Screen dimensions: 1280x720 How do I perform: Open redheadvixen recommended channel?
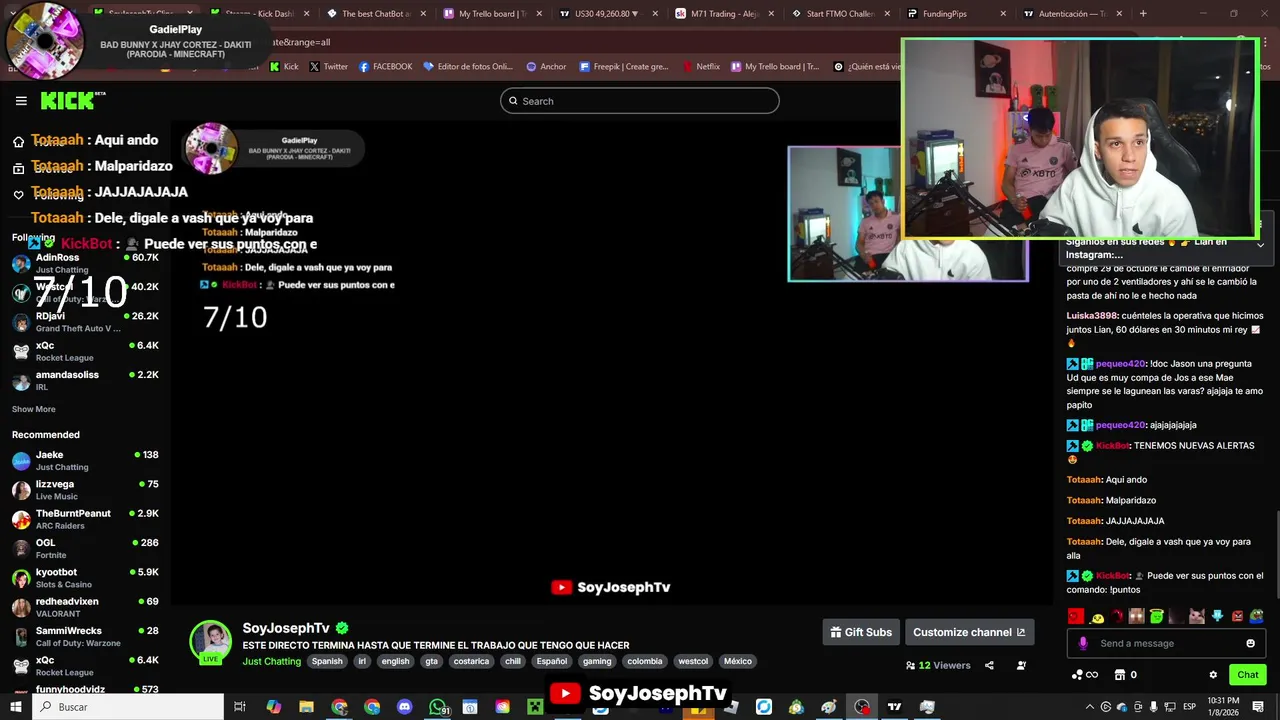(x=85, y=607)
